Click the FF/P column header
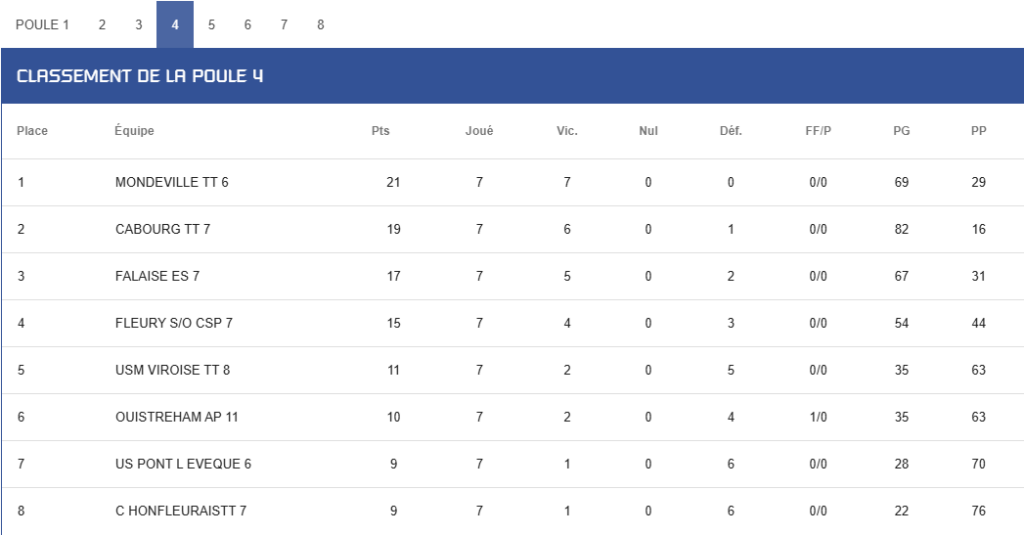 (818, 131)
